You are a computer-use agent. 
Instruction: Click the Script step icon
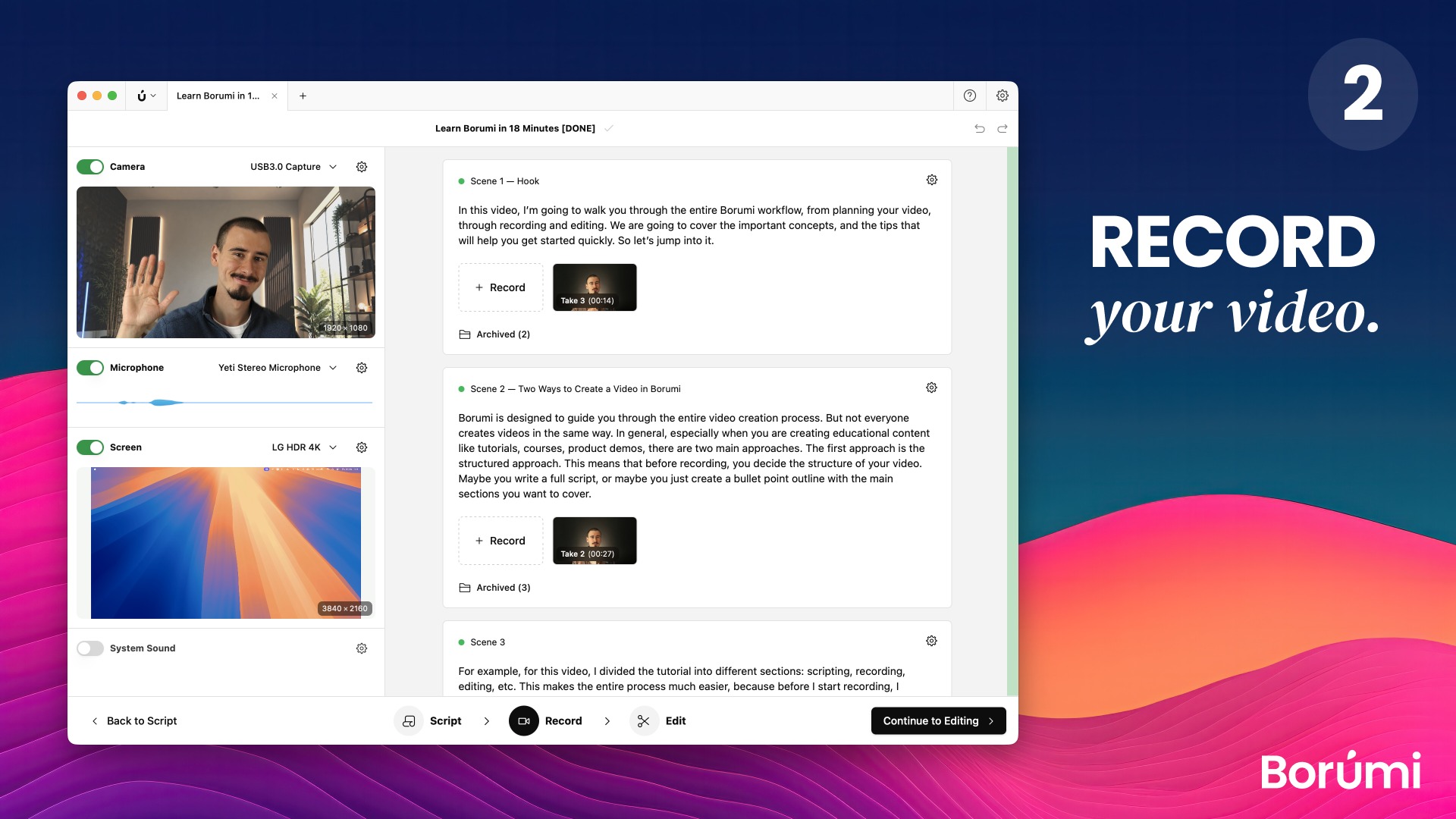[x=409, y=721]
